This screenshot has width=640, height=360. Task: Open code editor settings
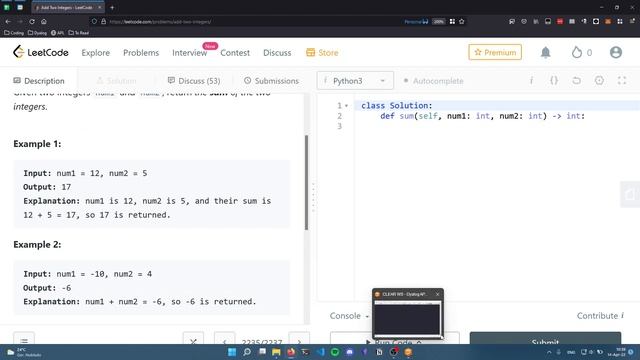point(599,80)
